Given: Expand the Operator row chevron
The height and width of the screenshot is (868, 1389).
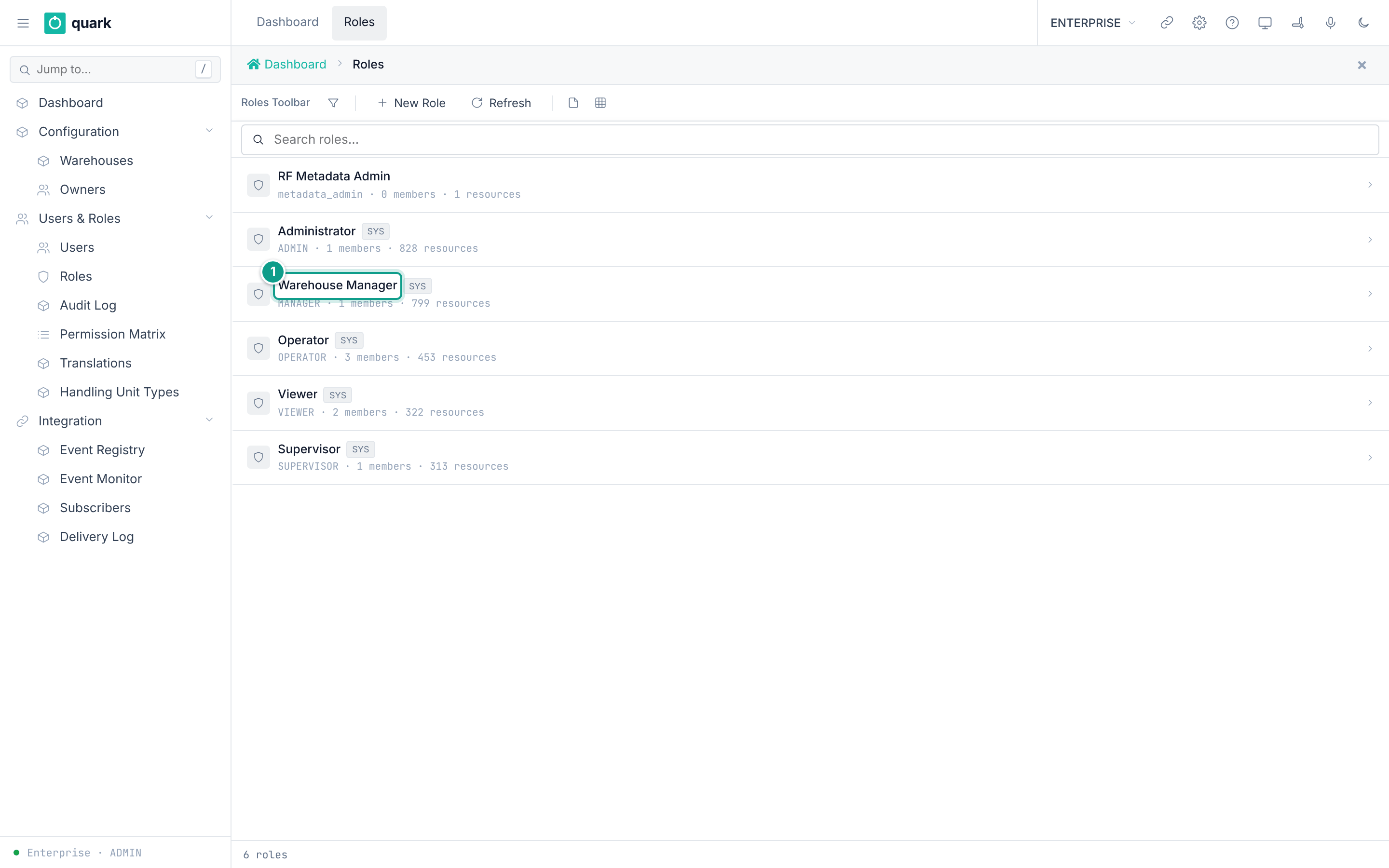Looking at the screenshot, I should click(x=1370, y=349).
